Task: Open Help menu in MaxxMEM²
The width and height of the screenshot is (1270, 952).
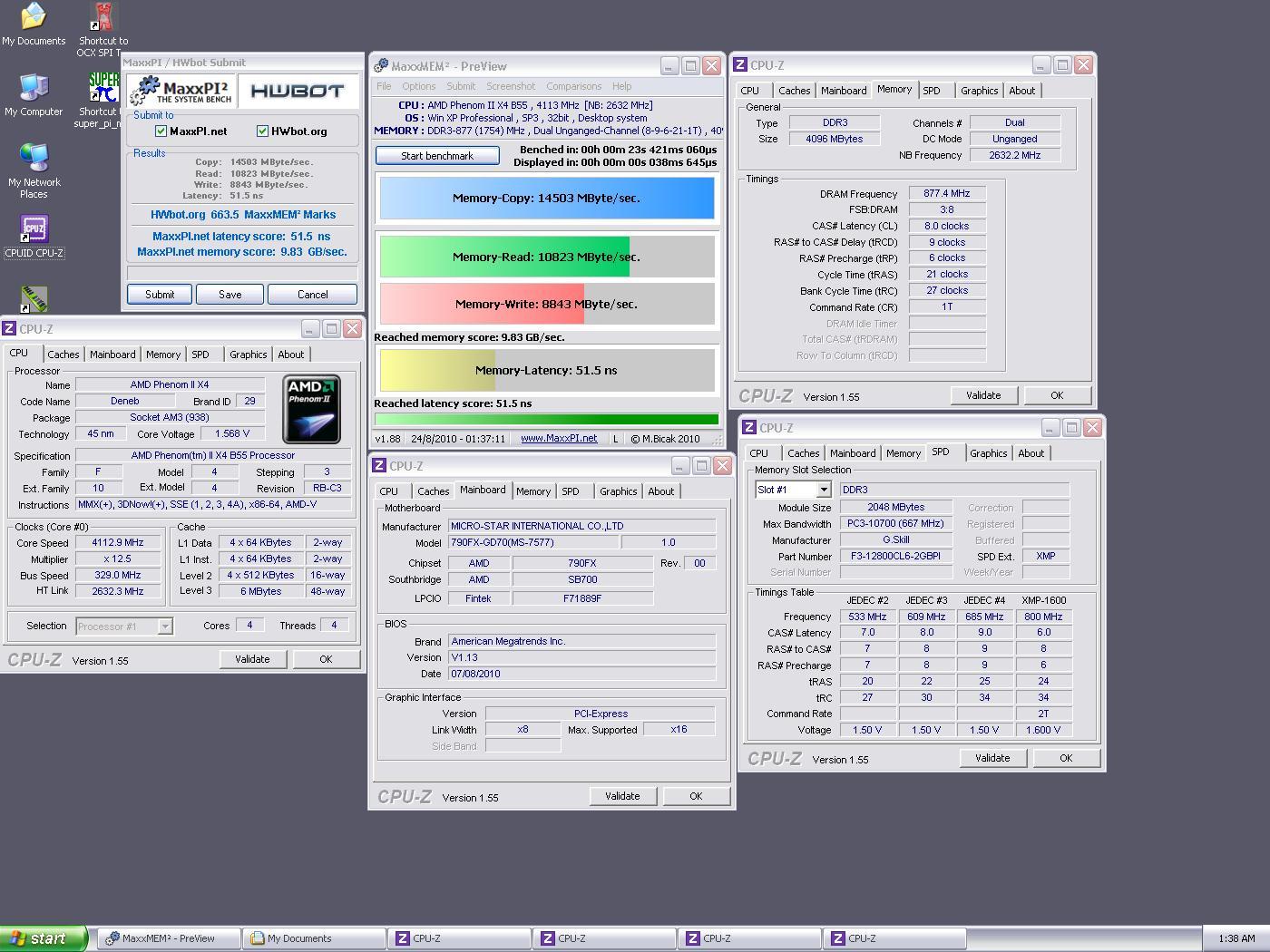Action: point(621,86)
